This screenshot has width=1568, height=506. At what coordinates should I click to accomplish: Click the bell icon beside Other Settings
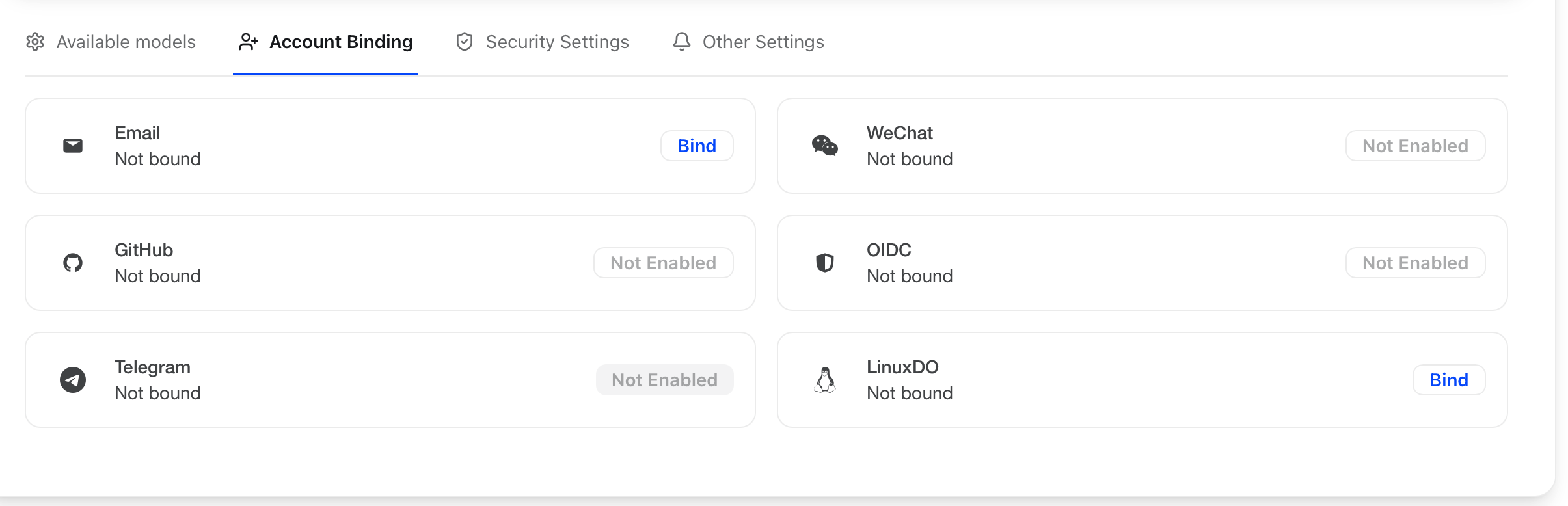pyautogui.click(x=681, y=42)
